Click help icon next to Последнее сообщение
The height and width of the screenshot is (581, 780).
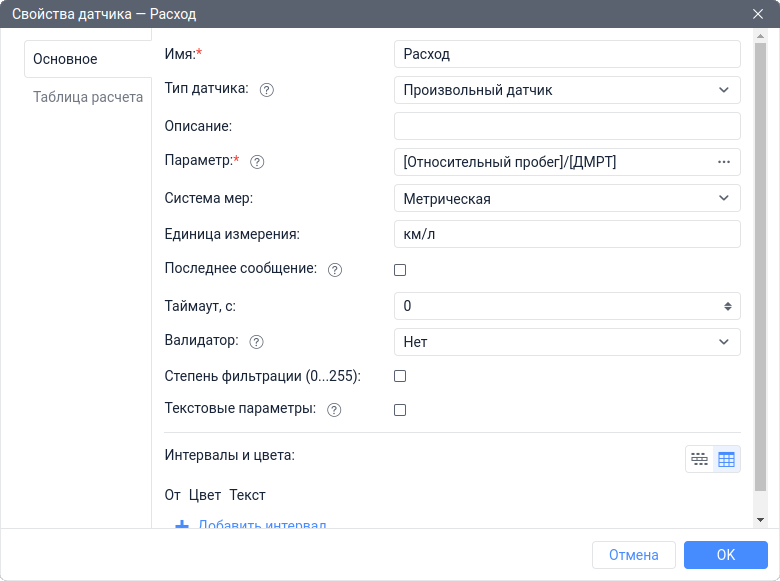tap(335, 270)
